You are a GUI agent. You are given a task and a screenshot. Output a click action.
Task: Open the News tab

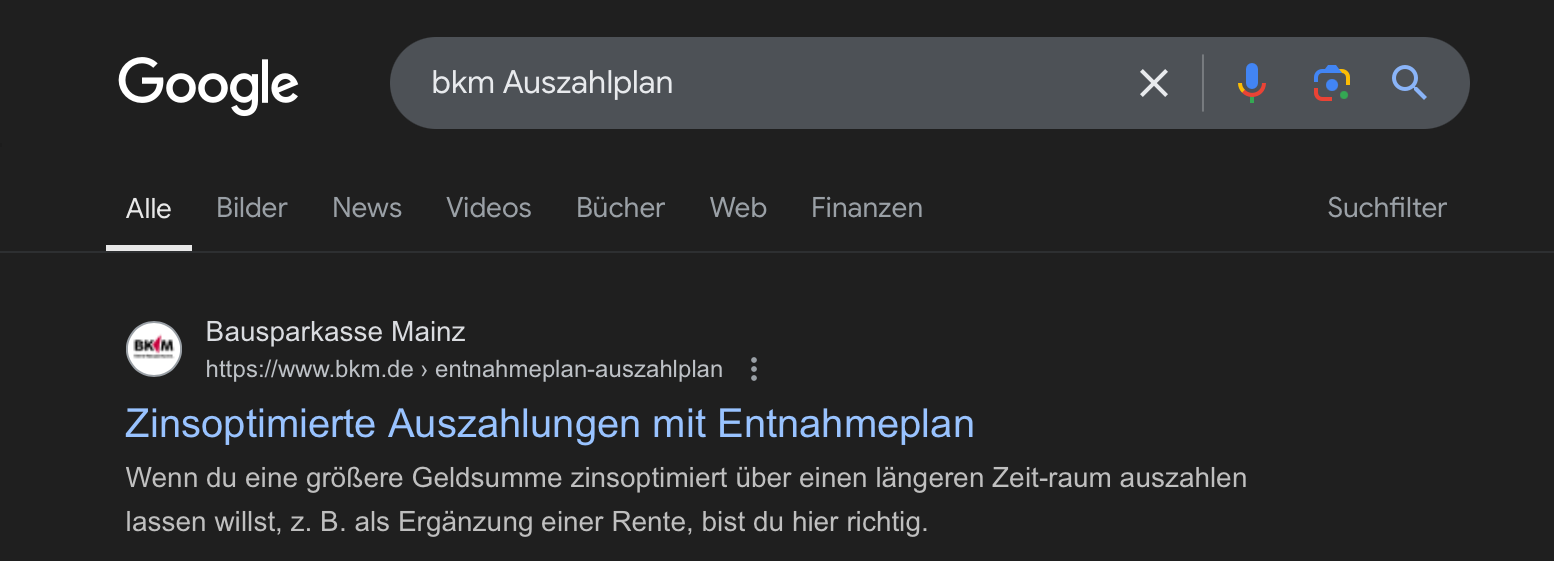click(367, 208)
